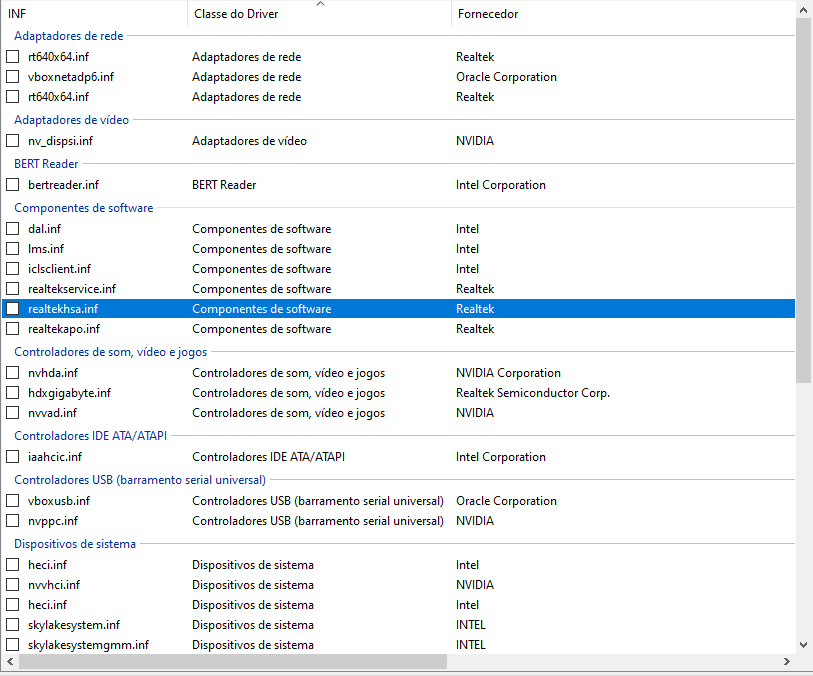Click Realtek vendor in realtekapo.inf row
The image size is (813, 676).
[x=475, y=329]
